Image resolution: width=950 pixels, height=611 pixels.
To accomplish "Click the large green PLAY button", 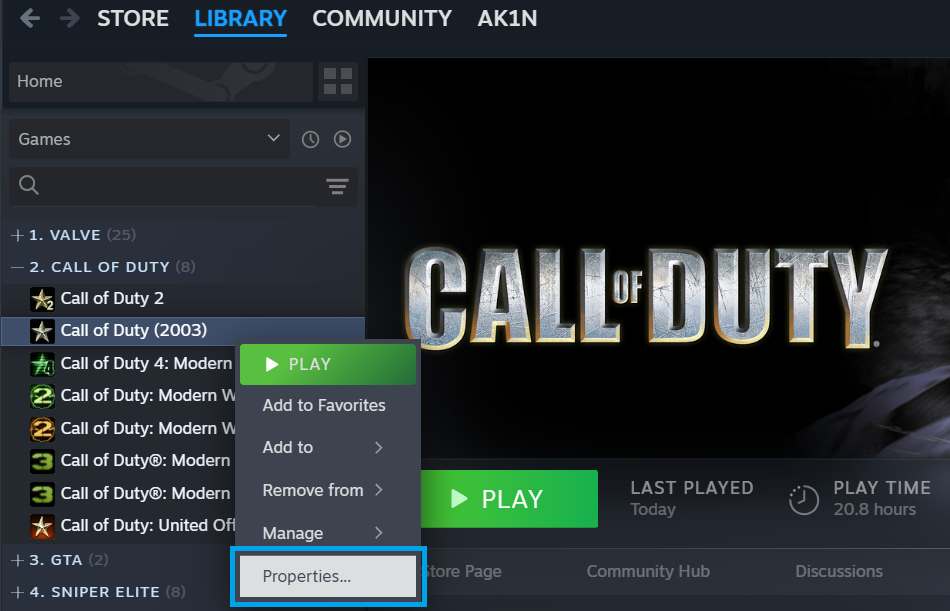I will tap(509, 499).
